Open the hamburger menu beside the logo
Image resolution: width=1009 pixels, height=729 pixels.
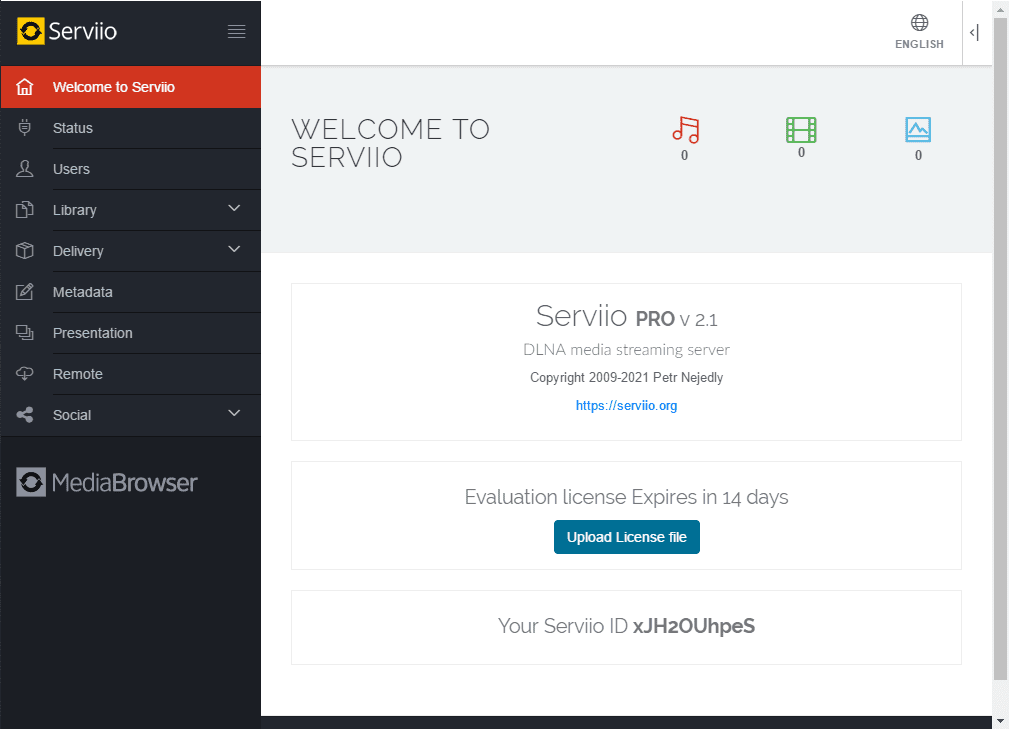[x=236, y=31]
